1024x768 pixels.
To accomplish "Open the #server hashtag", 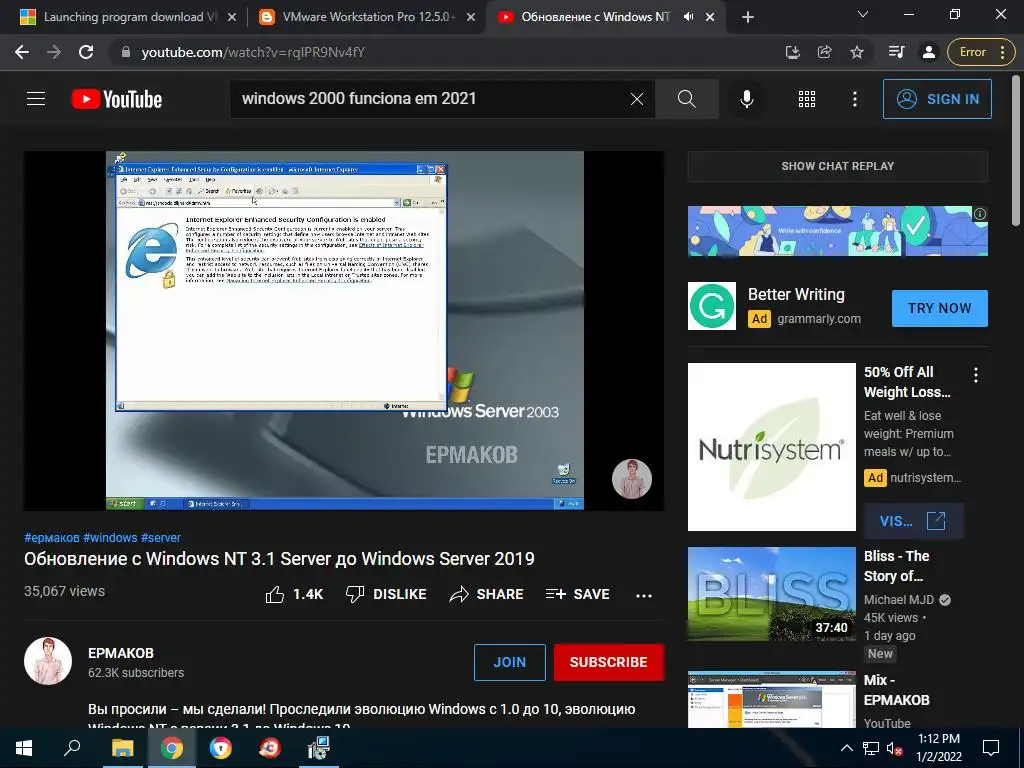I will [x=161, y=537].
